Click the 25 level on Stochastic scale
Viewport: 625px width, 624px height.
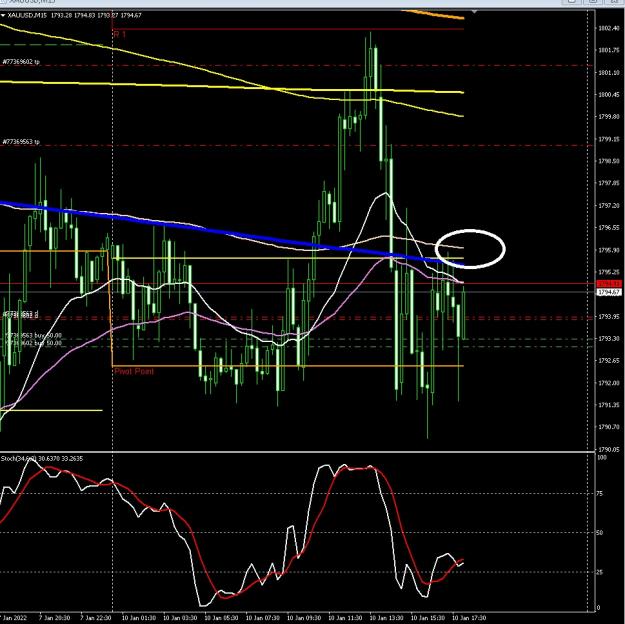[600, 572]
